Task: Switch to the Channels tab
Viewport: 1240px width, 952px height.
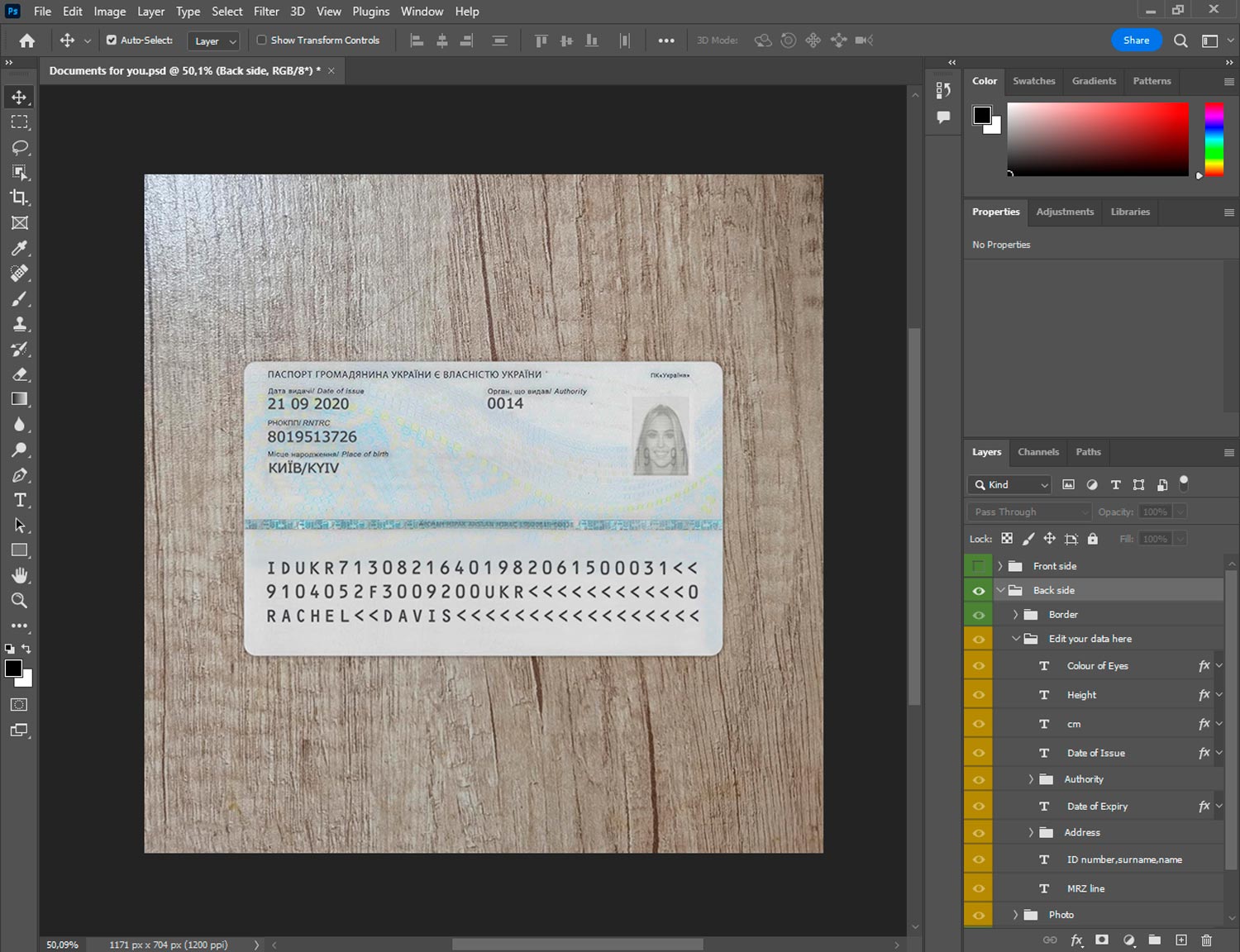Action: coord(1037,452)
